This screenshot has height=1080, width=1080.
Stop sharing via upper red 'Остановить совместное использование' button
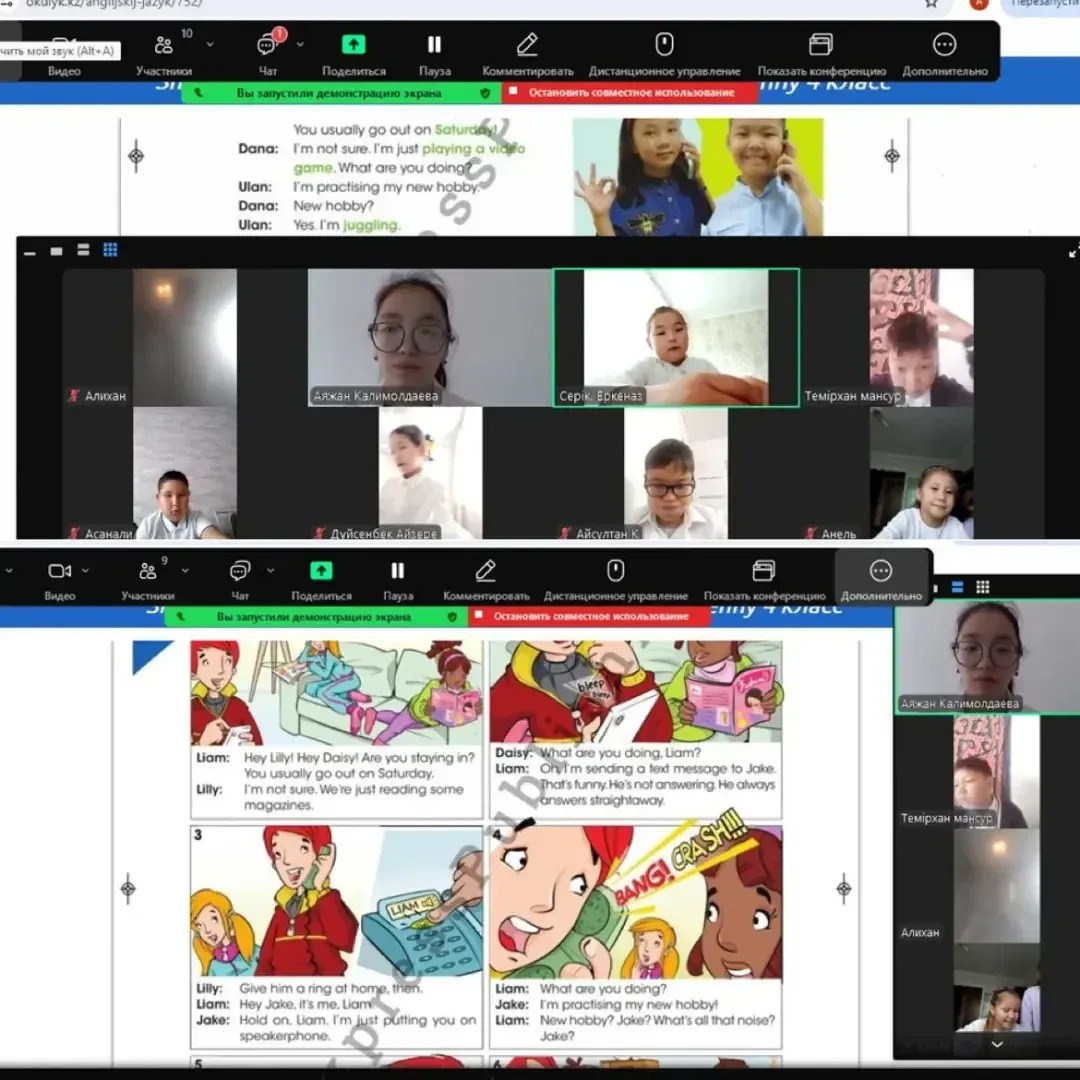click(x=630, y=92)
